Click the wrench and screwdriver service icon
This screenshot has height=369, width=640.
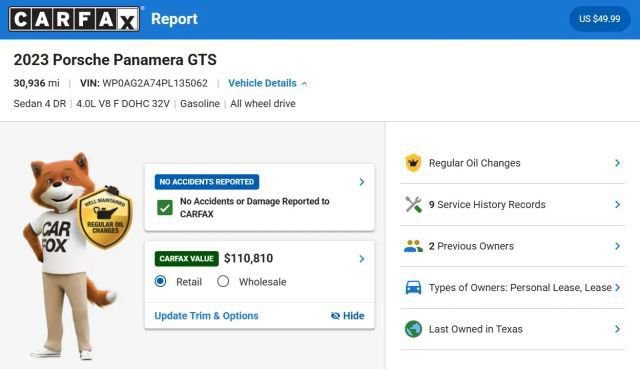(x=413, y=205)
